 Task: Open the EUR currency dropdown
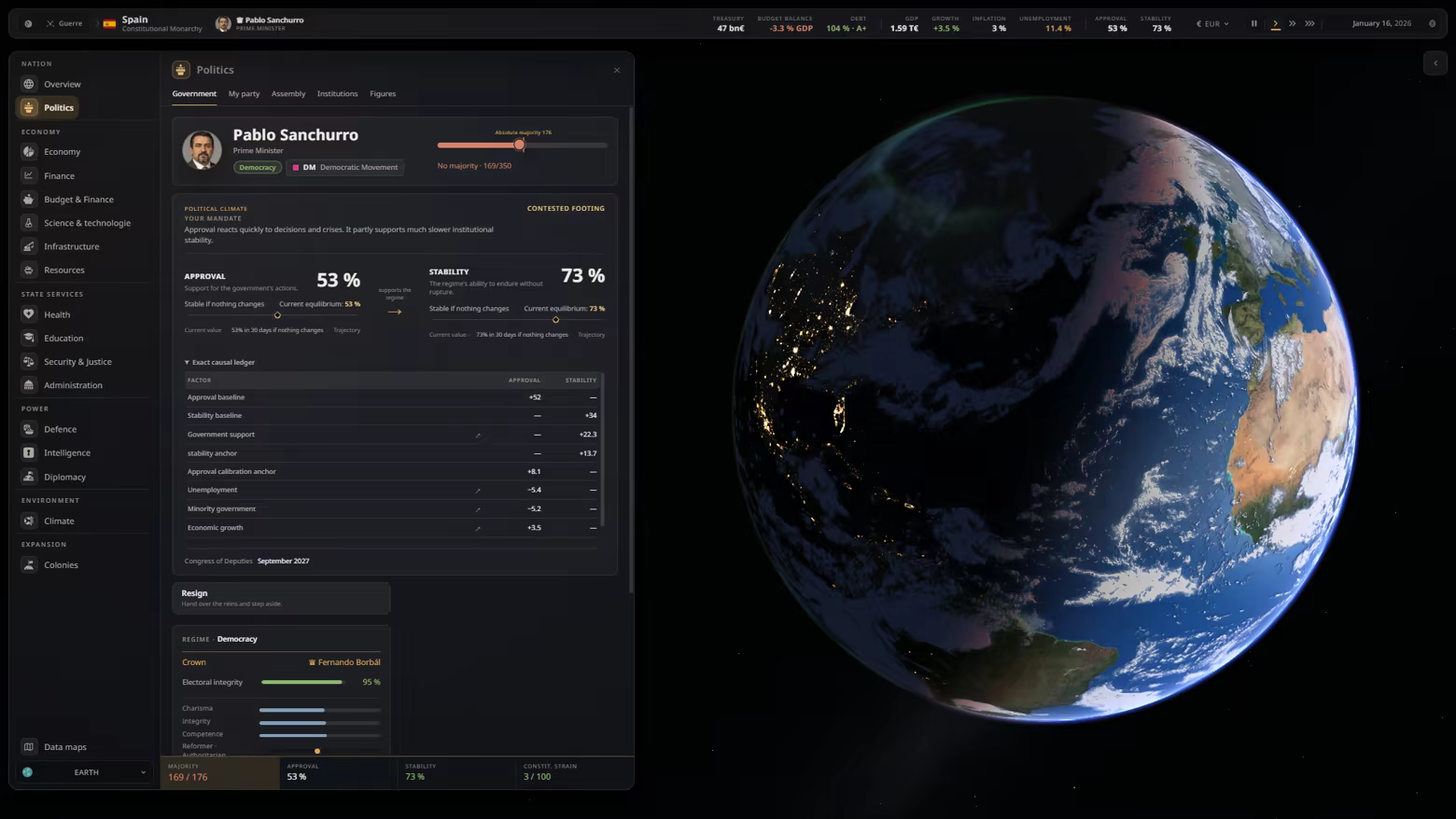pos(1212,23)
